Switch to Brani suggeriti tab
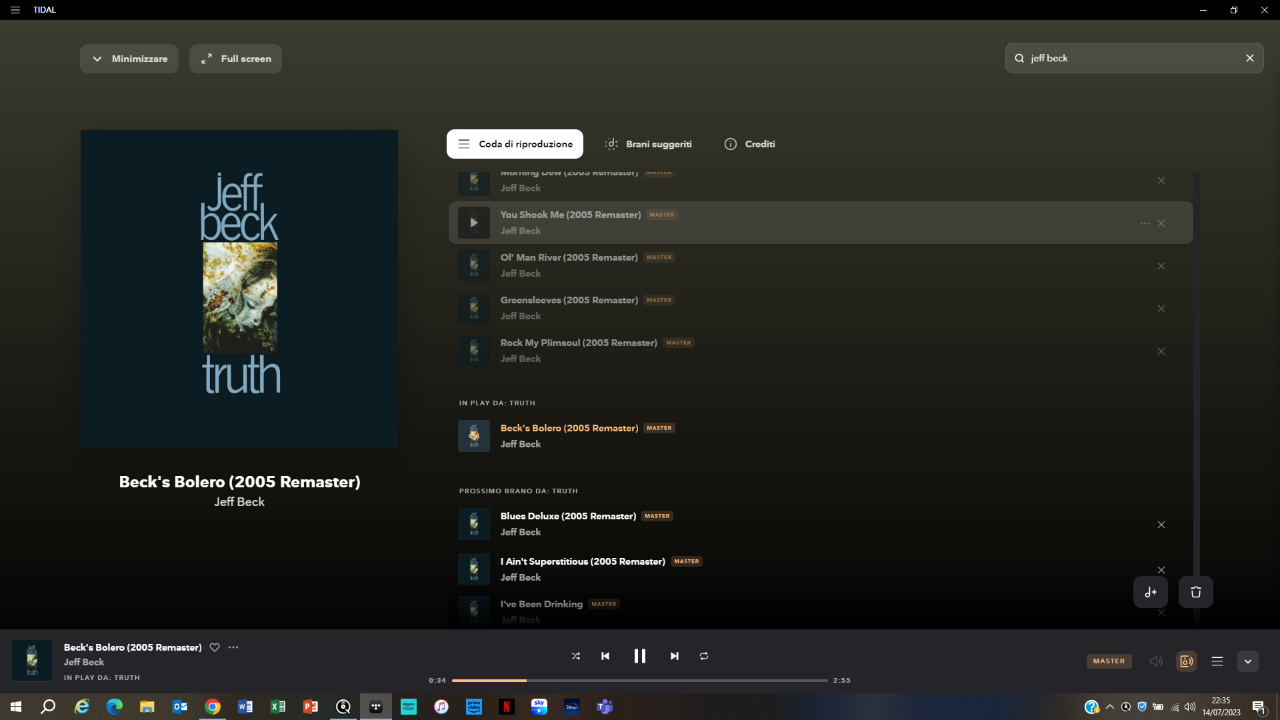This screenshot has height=720, width=1280. (x=648, y=144)
